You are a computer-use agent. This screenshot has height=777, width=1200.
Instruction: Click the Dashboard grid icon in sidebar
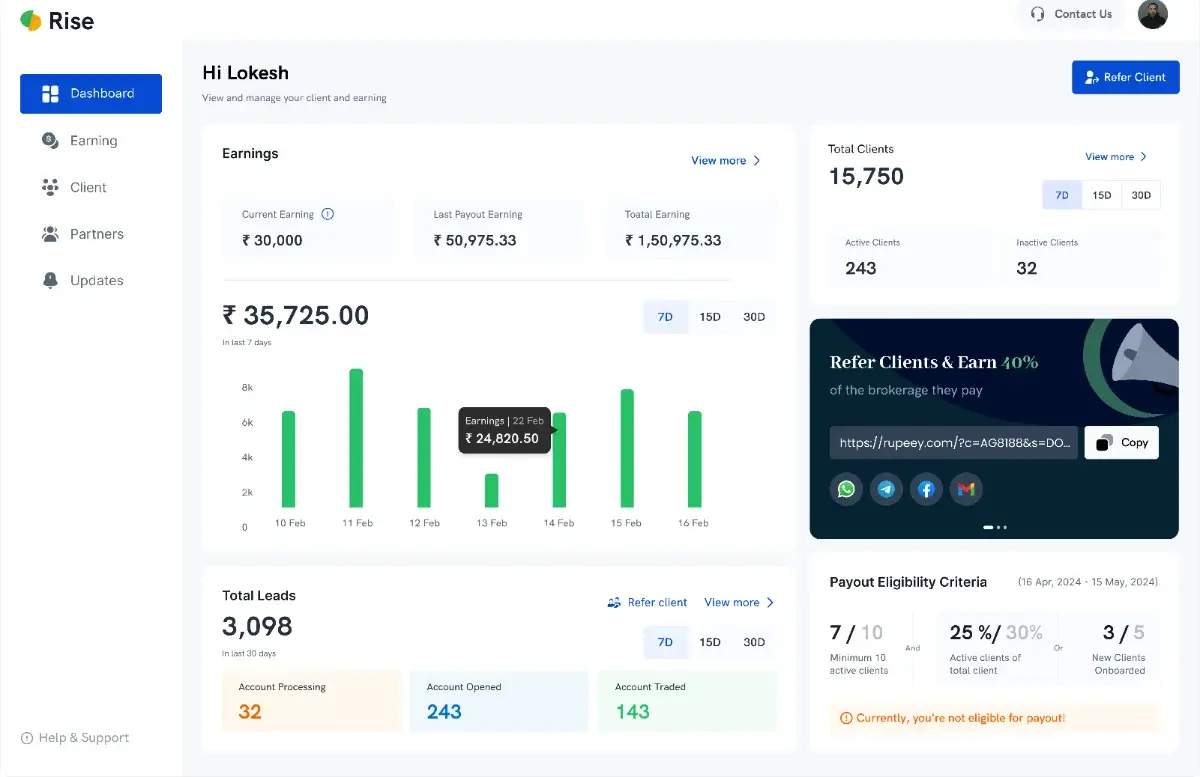click(50, 94)
